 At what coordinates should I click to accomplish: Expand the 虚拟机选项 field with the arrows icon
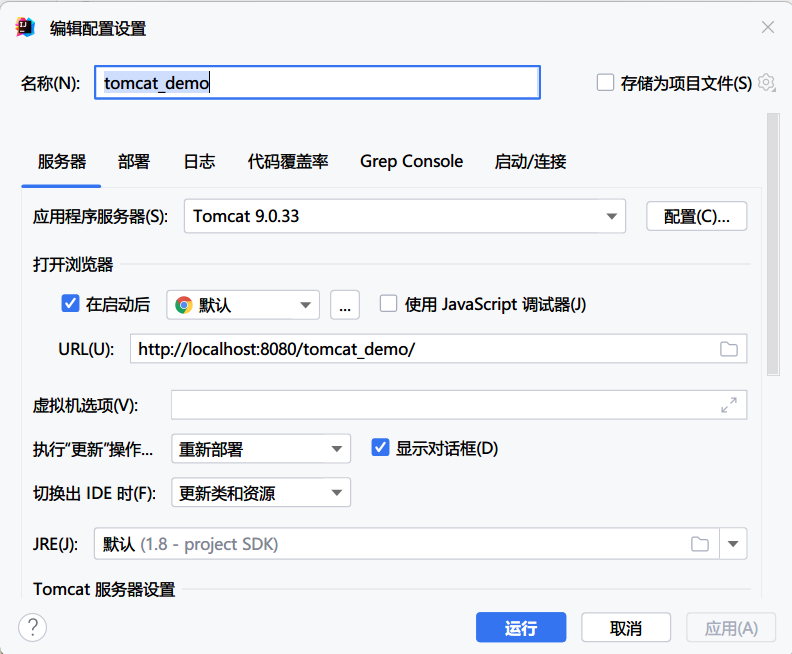(x=728, y=405)
